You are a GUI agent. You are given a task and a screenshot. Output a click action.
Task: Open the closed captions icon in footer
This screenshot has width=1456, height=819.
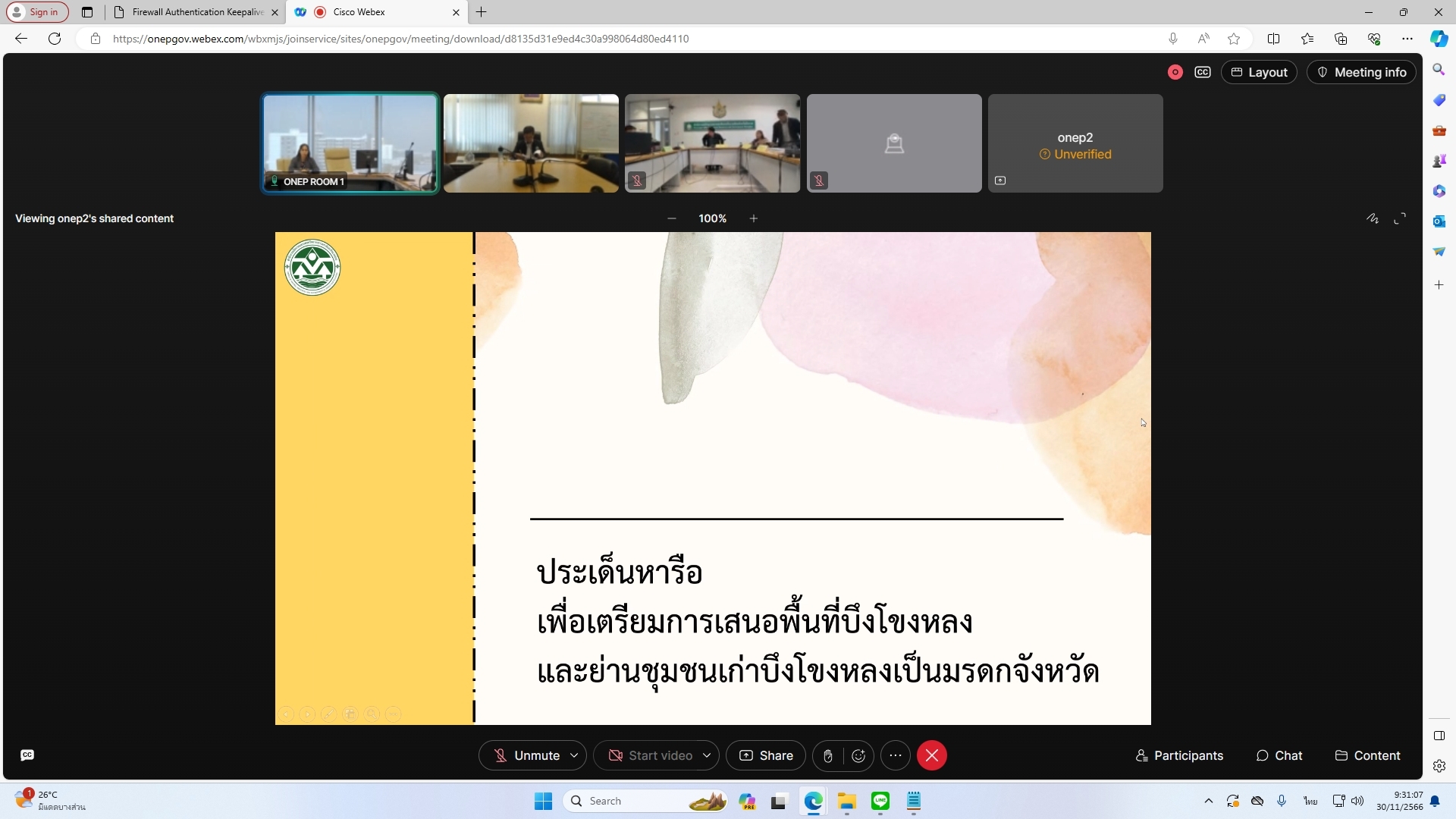(x=27, y=755)
